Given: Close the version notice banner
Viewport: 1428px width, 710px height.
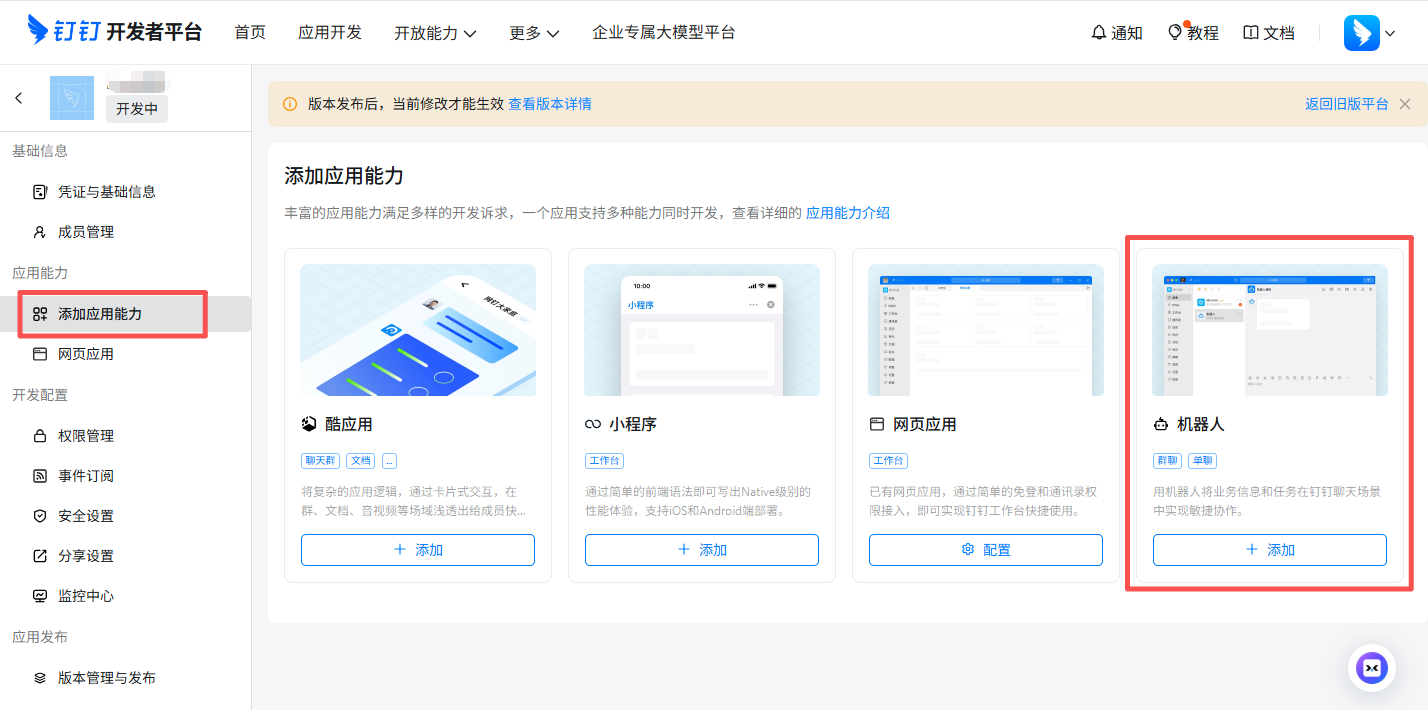Looking at the screenshot, I should [1405, 104].
